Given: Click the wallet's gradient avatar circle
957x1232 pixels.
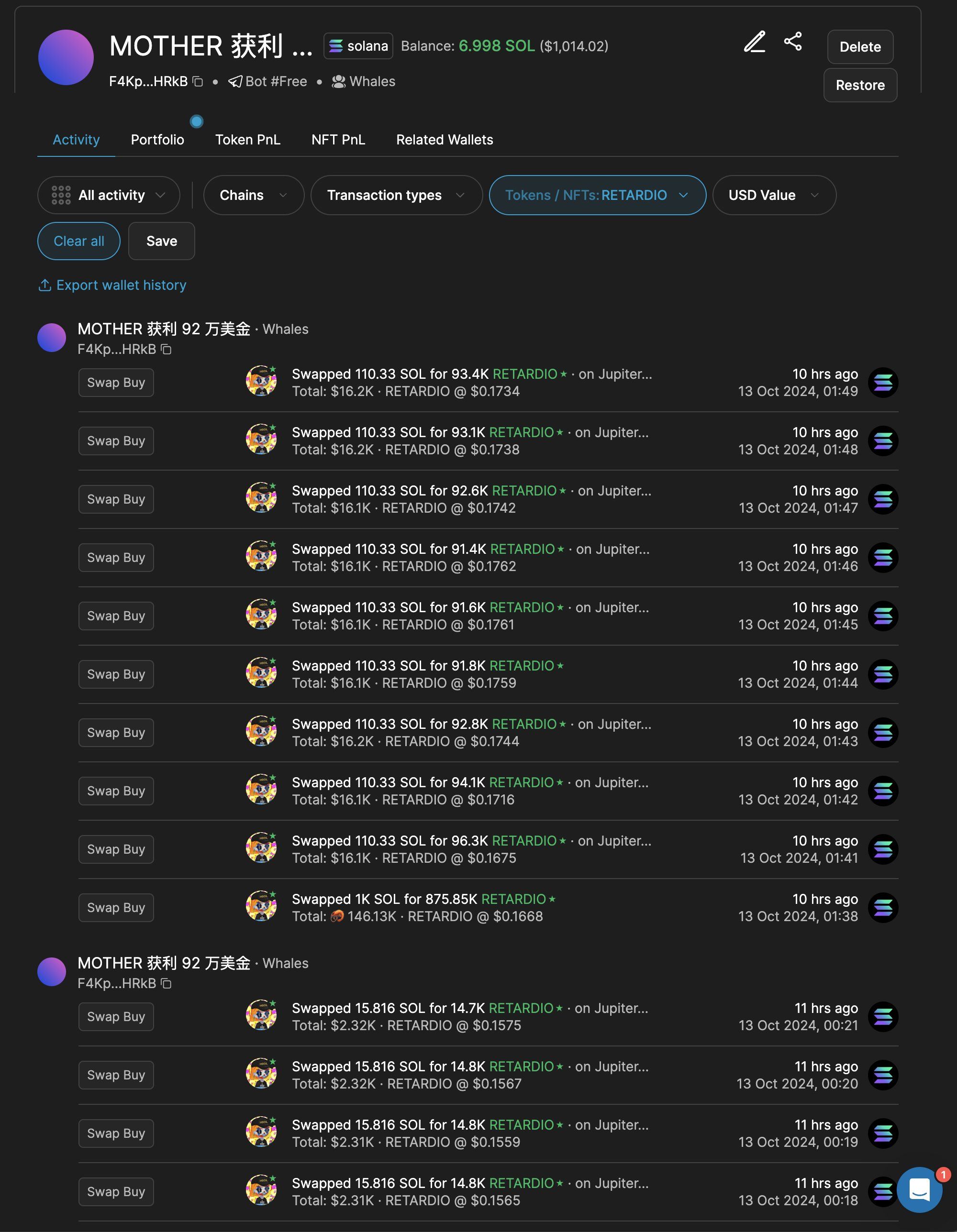Looking at the screenshot, I should click(66, 57).
